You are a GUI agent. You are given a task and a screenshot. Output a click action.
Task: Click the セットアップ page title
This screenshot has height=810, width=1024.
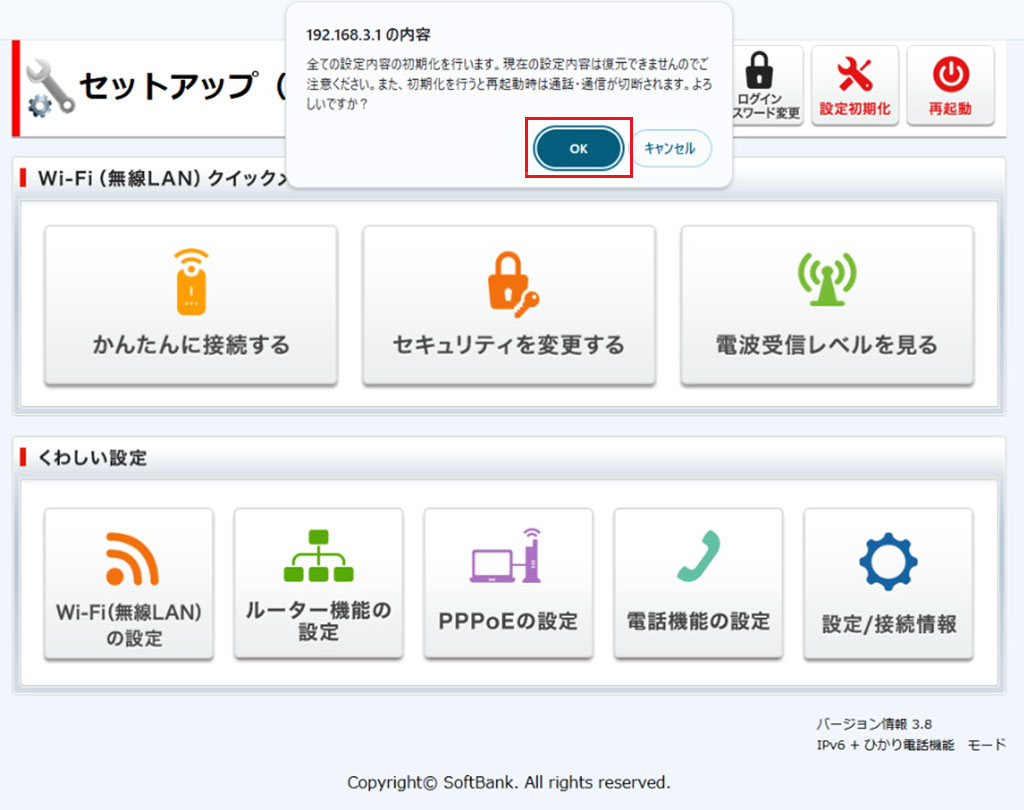pos(170,87)
